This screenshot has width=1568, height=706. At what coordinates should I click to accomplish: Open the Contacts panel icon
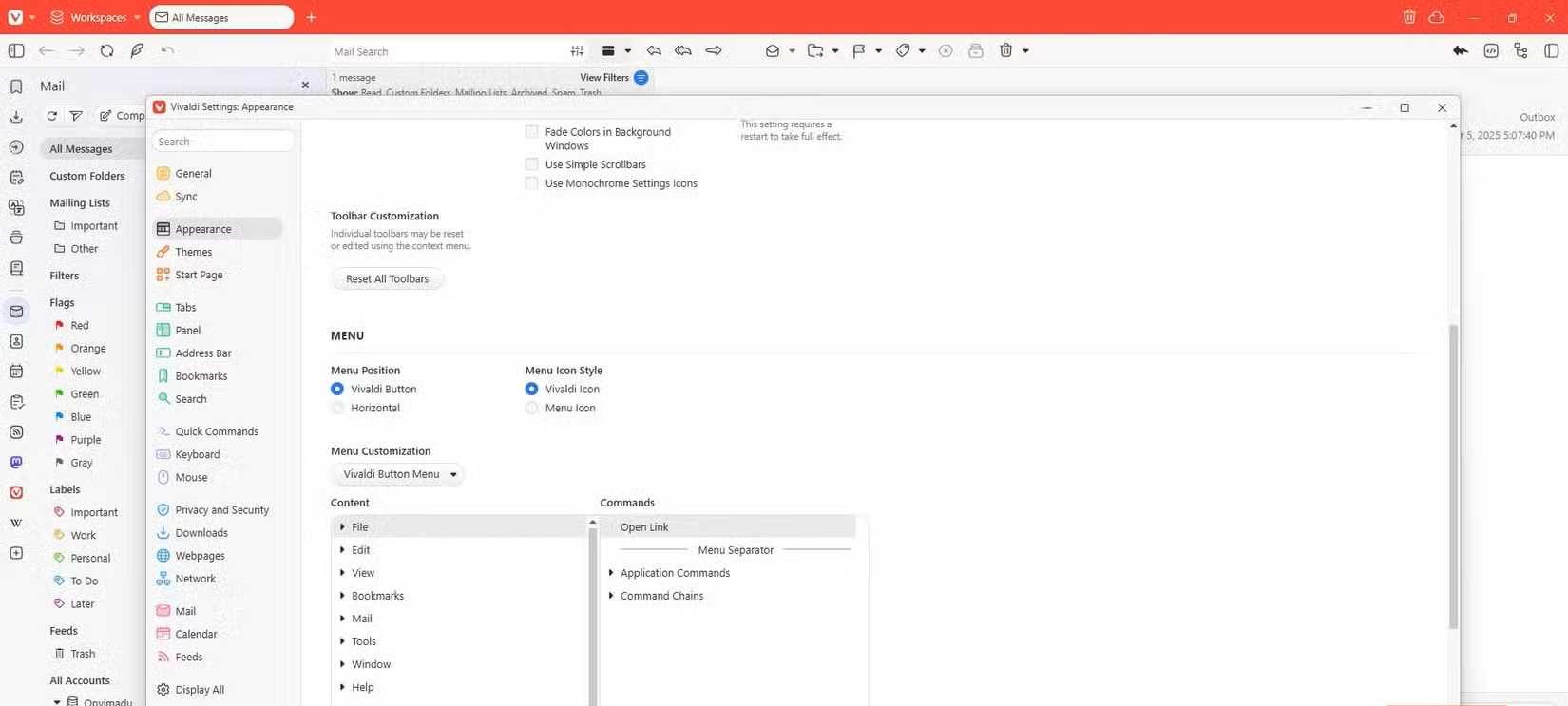coord(16,341)
